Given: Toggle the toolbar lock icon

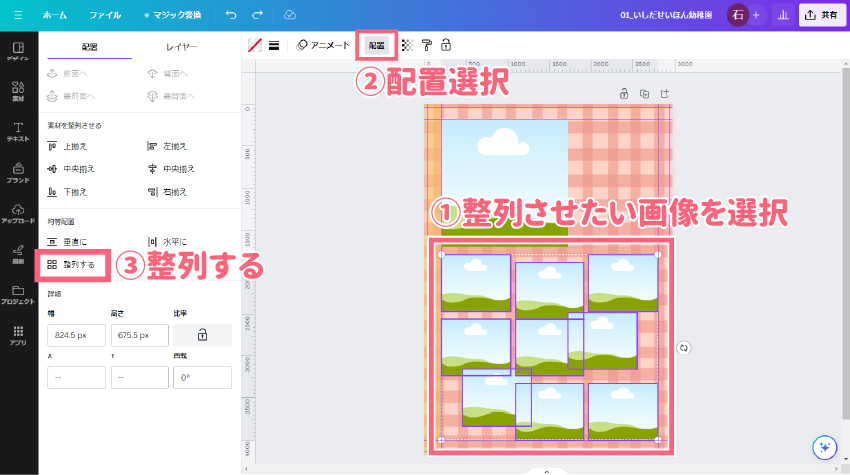Looking at the screenshot, I should coord(446,45).
